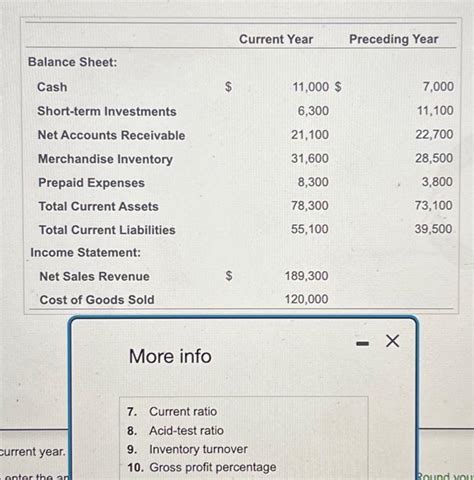Select the Acid-test ratio list item
This screenshot has width=474, height=480.
click(x=175, y=430)
